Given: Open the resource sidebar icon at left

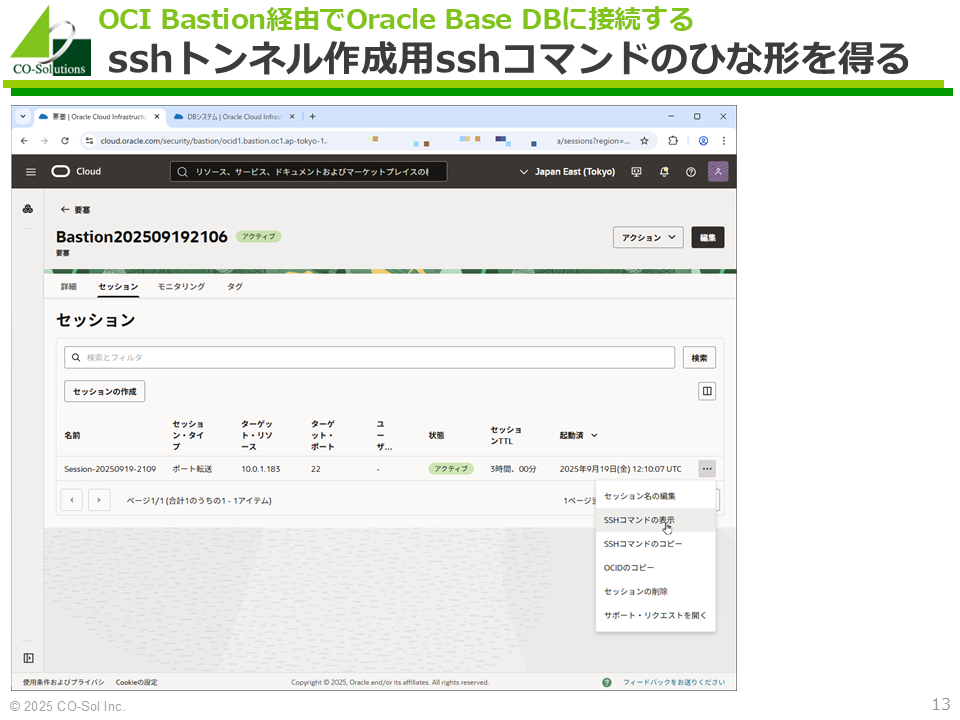Looking at the screenshot, I should [28, 209].
